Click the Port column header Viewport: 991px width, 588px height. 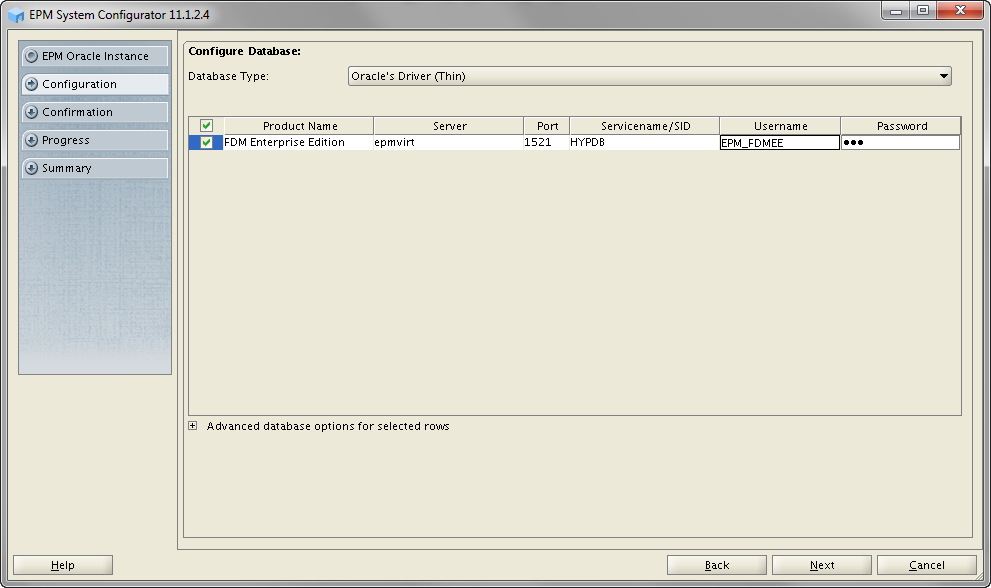click(547, 126)
